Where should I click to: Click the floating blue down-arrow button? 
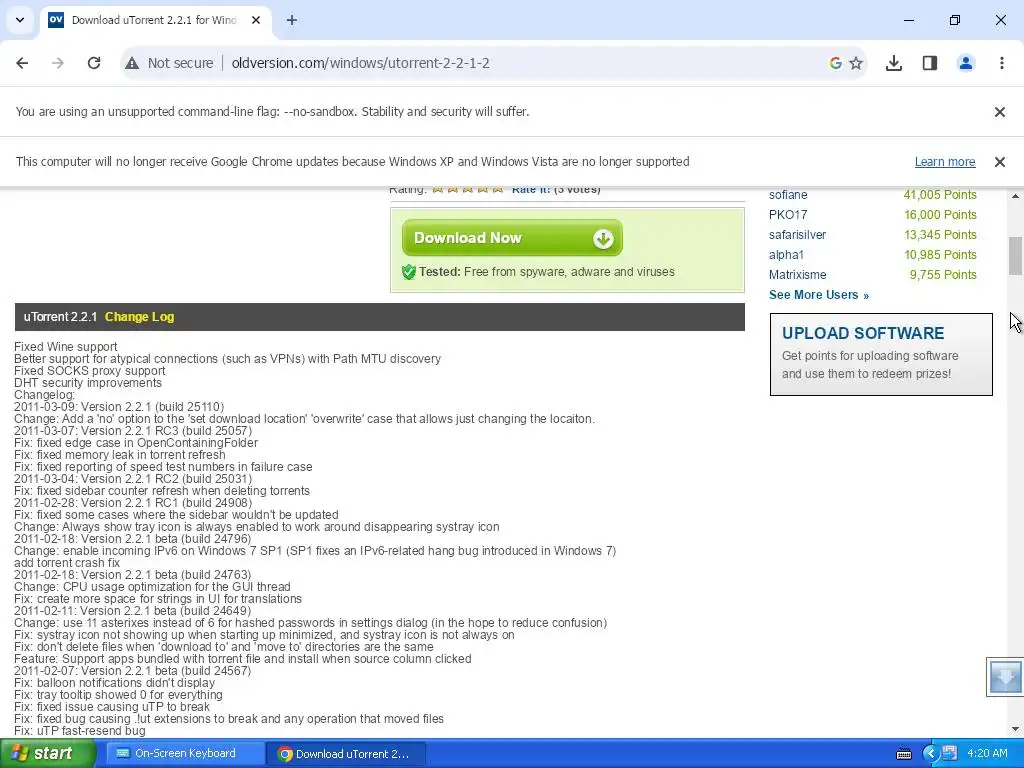(1005, 677)
